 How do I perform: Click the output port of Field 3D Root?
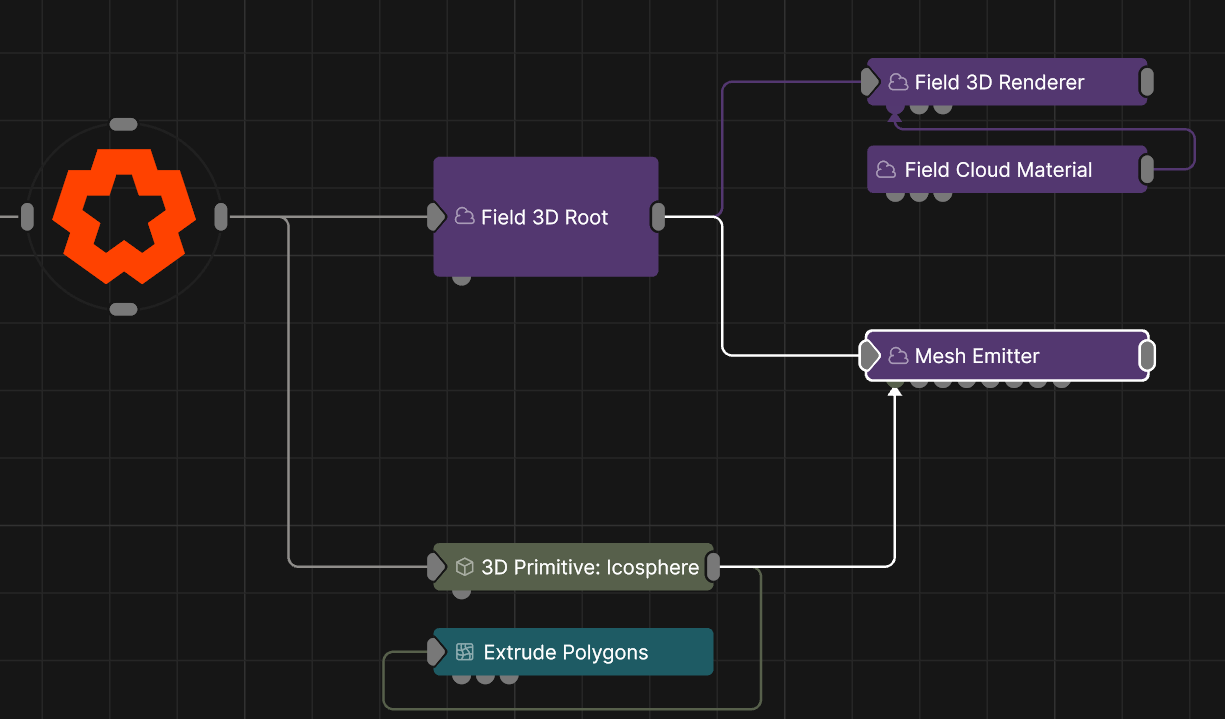[x=658, y=216]
